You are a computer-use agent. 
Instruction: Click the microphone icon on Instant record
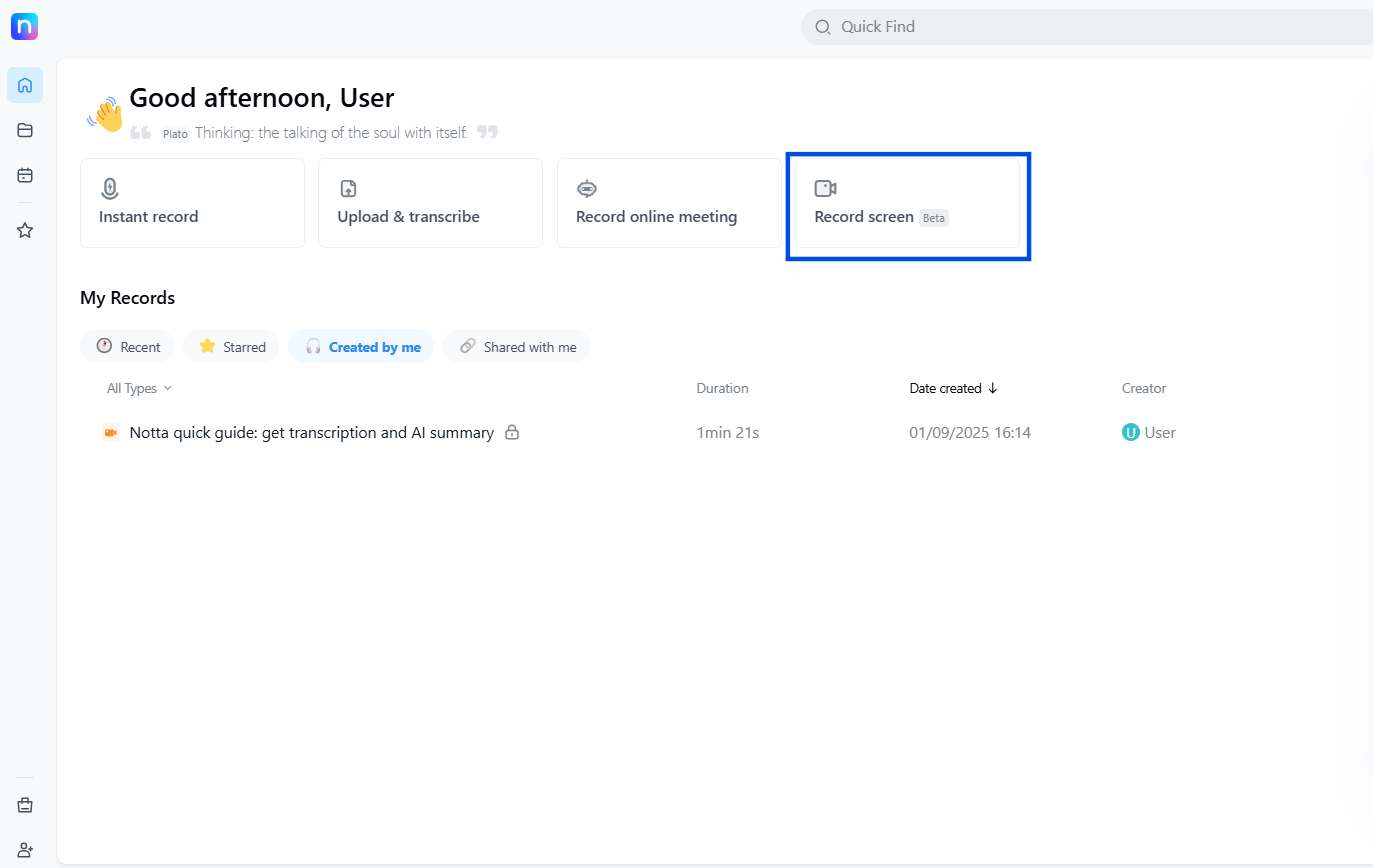[x=110, y=188]
